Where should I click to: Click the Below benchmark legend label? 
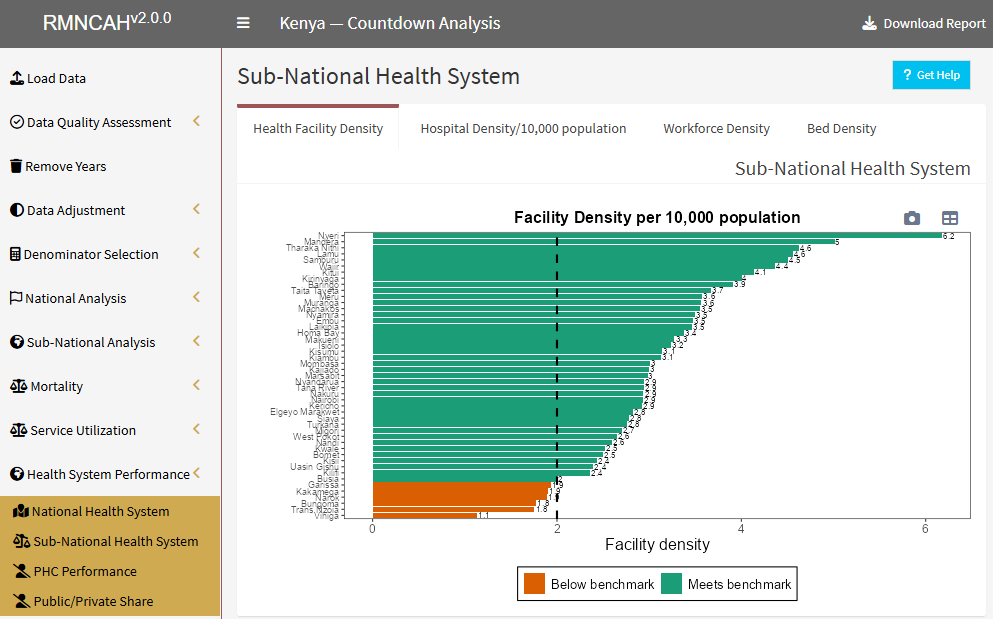click(602, 584)
